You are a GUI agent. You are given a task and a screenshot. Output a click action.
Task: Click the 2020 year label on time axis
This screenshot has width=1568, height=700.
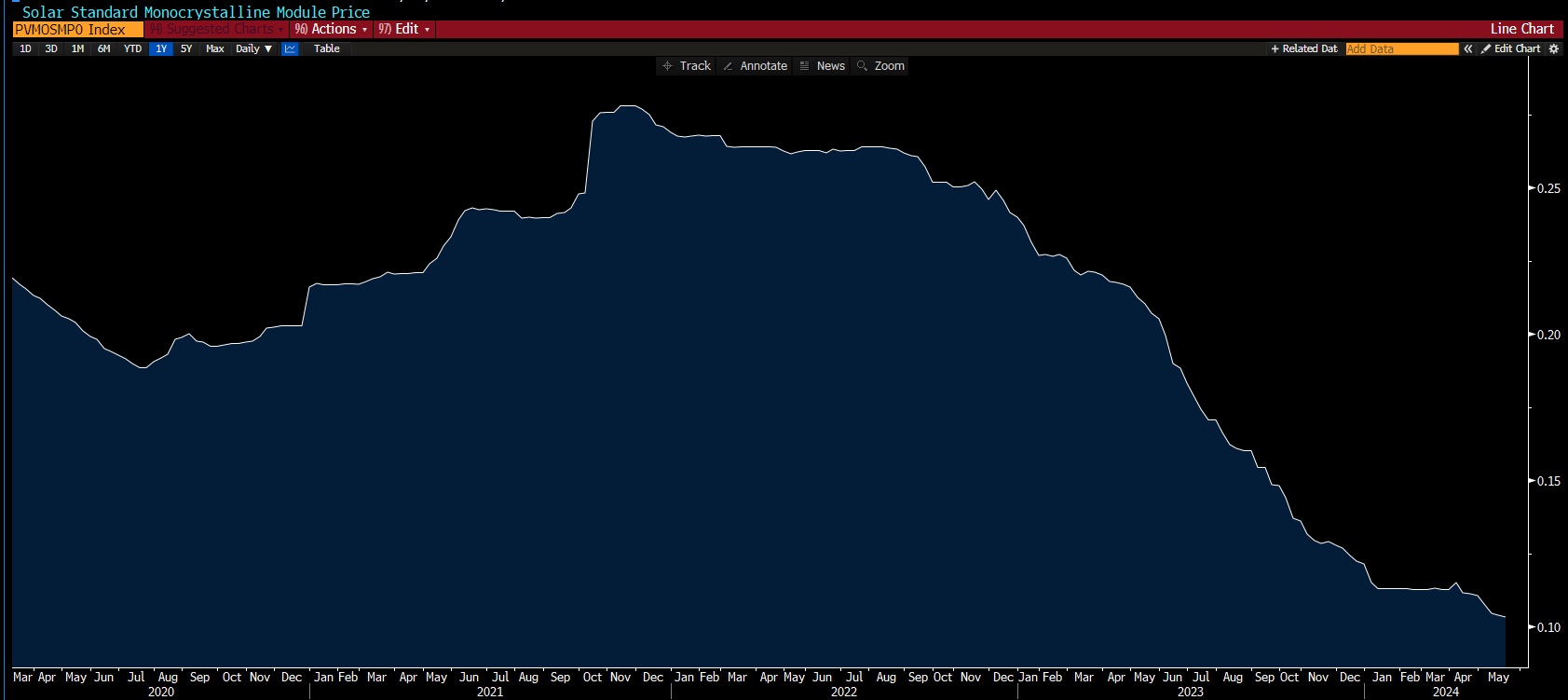click(161, 692)
